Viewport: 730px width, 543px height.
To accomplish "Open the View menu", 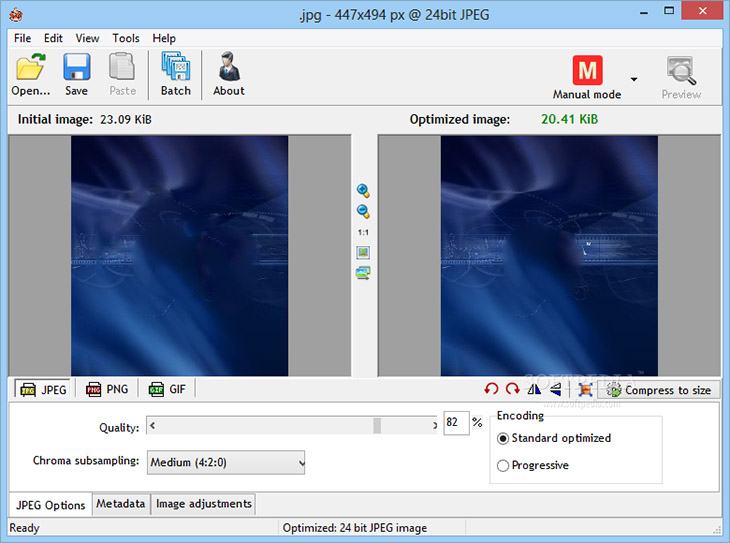I will click(88, 38).
